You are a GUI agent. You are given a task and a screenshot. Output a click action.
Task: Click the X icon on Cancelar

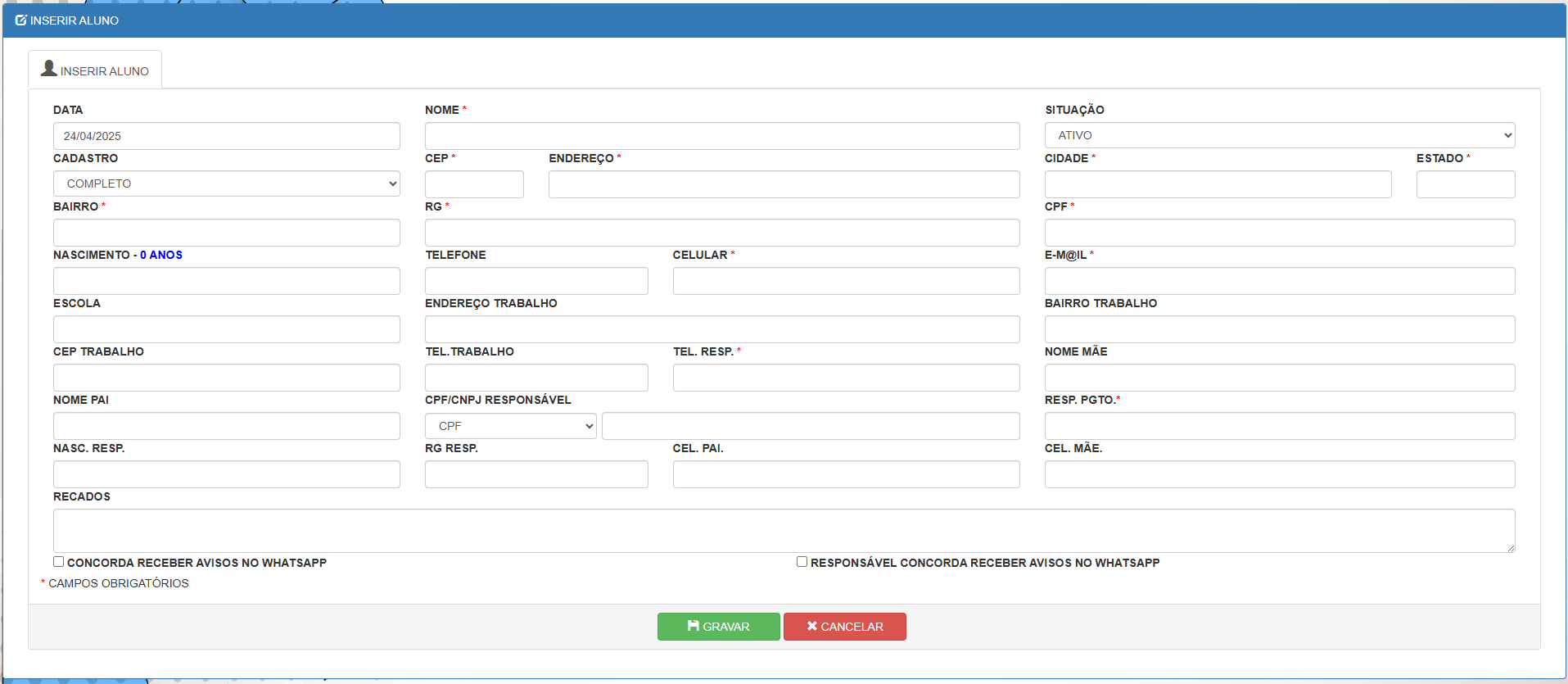point(811,626)
